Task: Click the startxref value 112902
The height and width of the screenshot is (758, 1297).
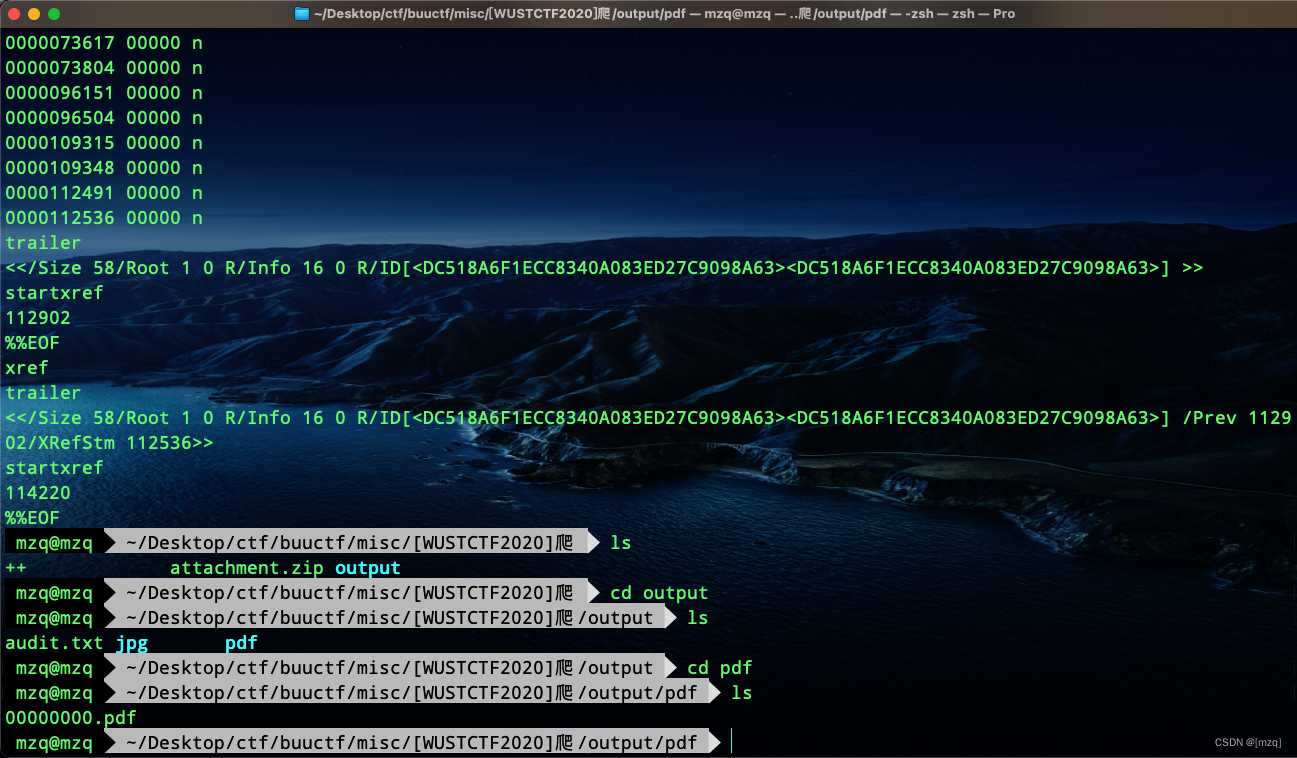Action: click(x=38, y=318)
